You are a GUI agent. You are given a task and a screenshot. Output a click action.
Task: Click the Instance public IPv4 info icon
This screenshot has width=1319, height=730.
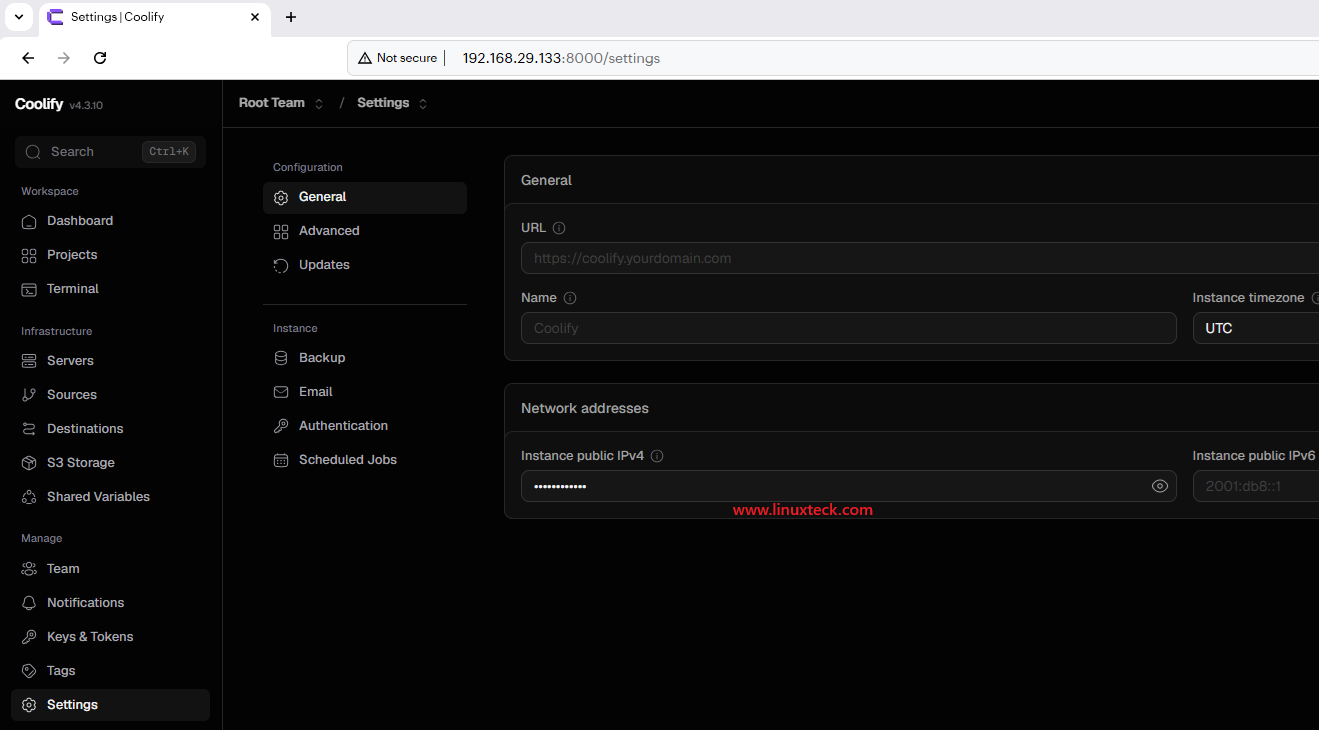(657, 456)
